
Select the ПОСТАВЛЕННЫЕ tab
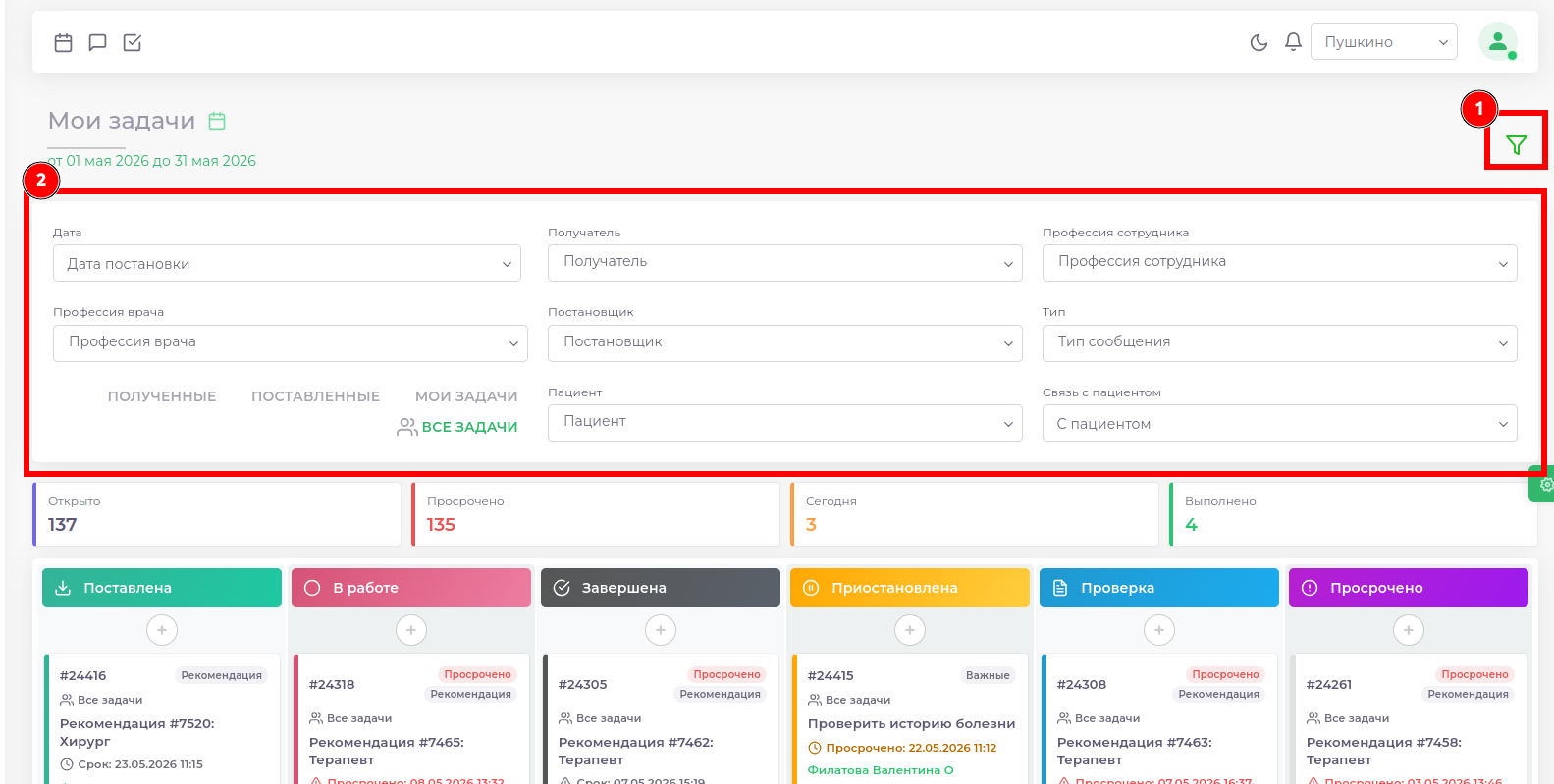(315, 396)
